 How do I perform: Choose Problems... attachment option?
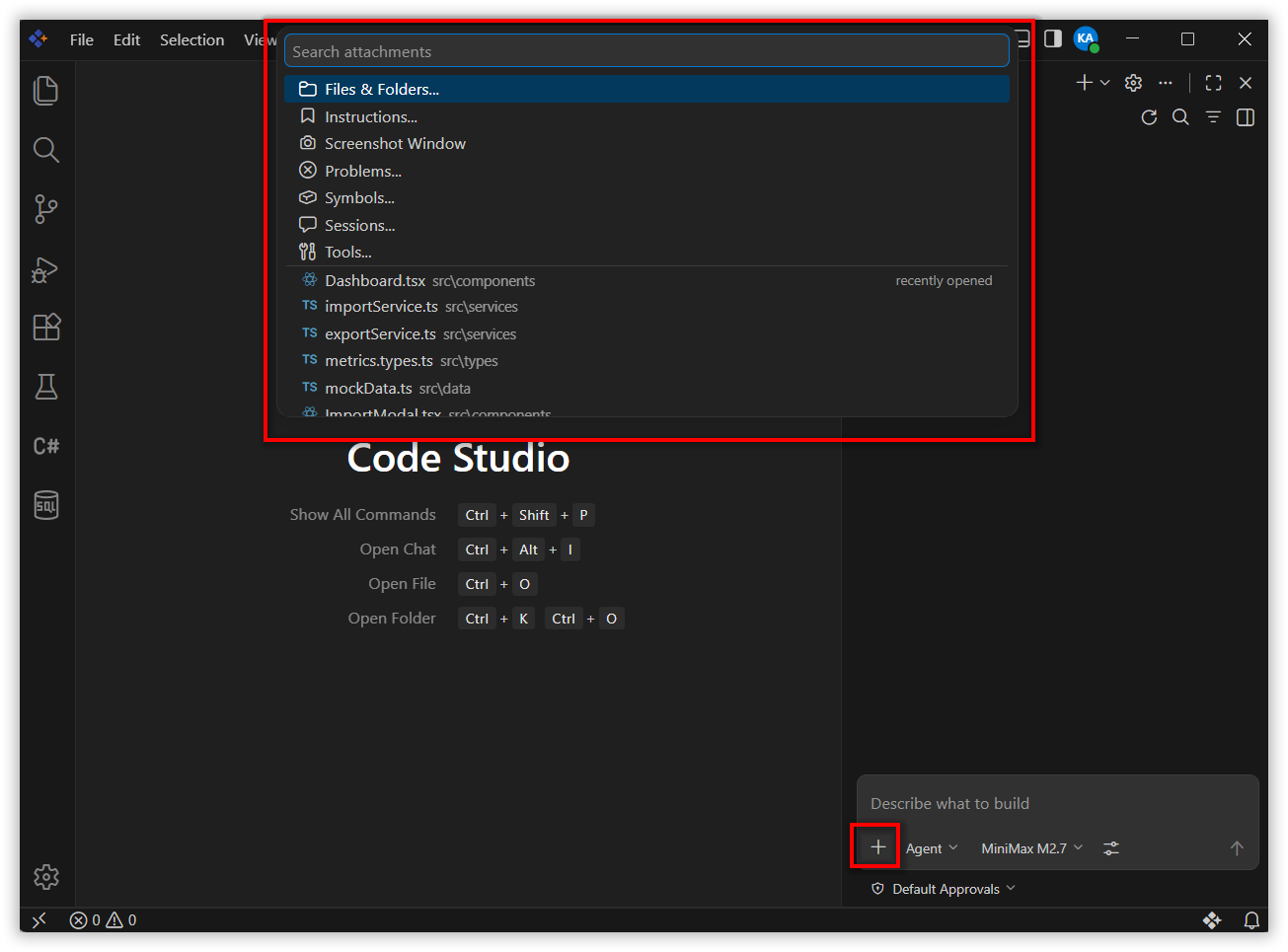coord(646,171)
